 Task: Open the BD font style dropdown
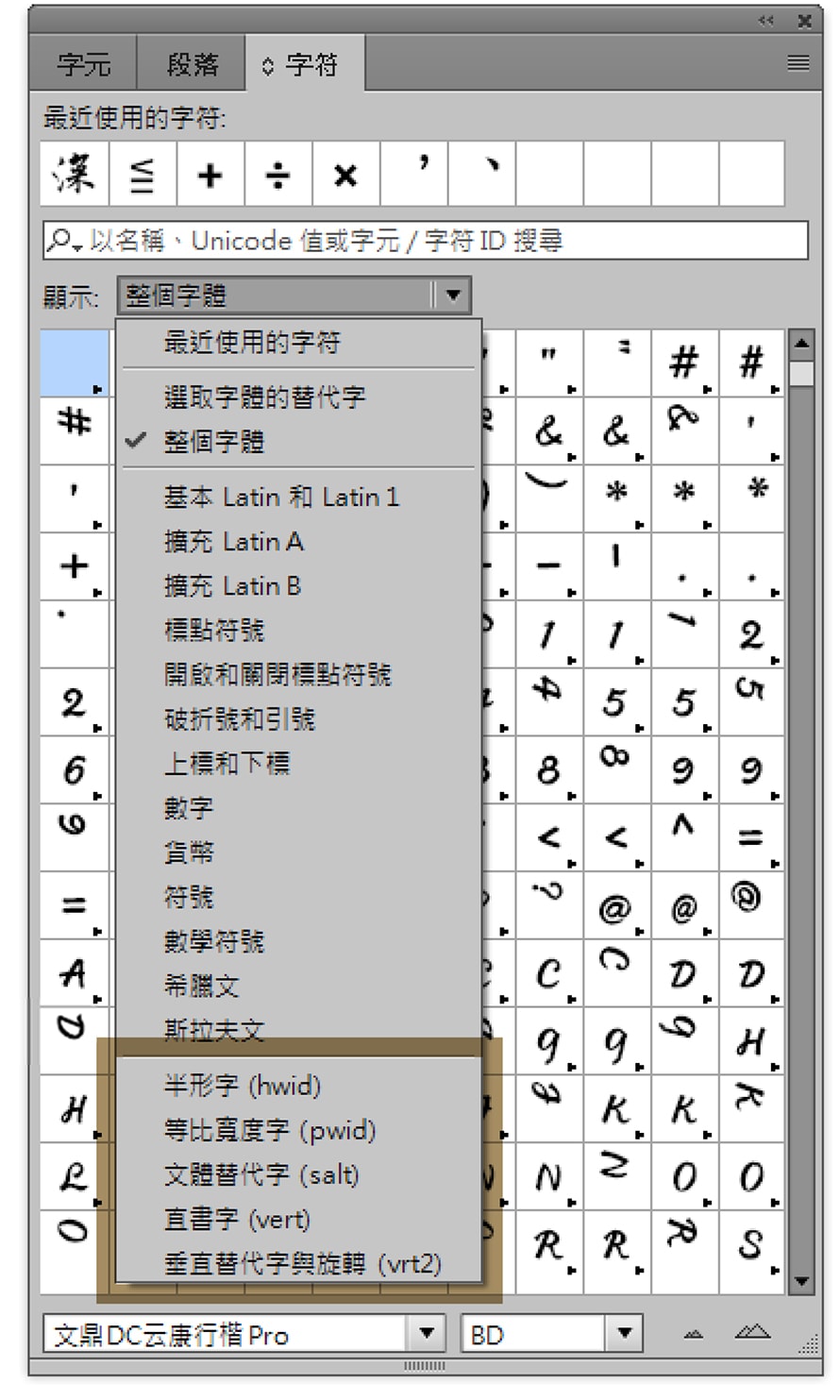pyautogui.click(x=623, y=1334)
